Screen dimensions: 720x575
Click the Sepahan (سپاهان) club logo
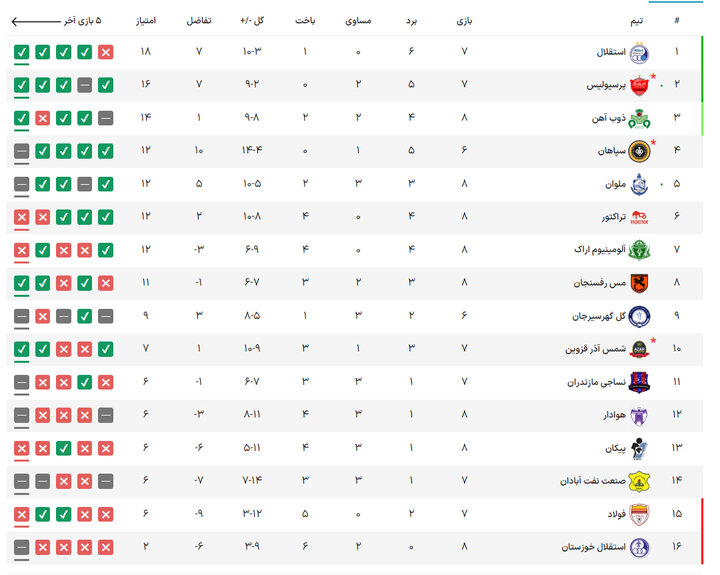tap(641, 151)
